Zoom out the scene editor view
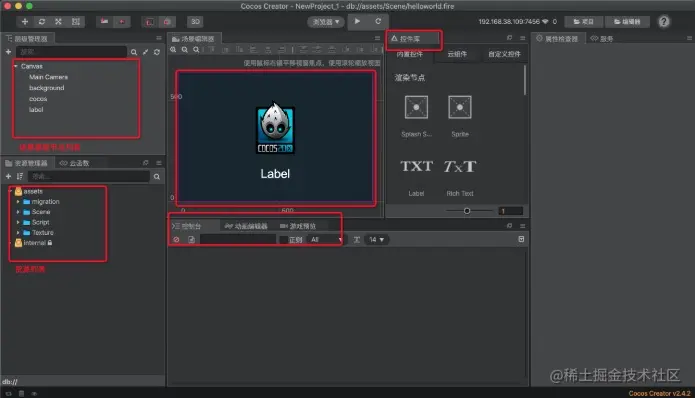The image size is (695, 398). pos(185,50)
